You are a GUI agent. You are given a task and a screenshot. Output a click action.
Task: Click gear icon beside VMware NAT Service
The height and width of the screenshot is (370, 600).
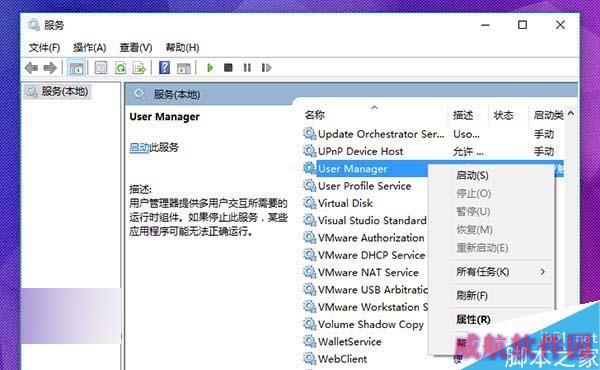tap(310, 272)
